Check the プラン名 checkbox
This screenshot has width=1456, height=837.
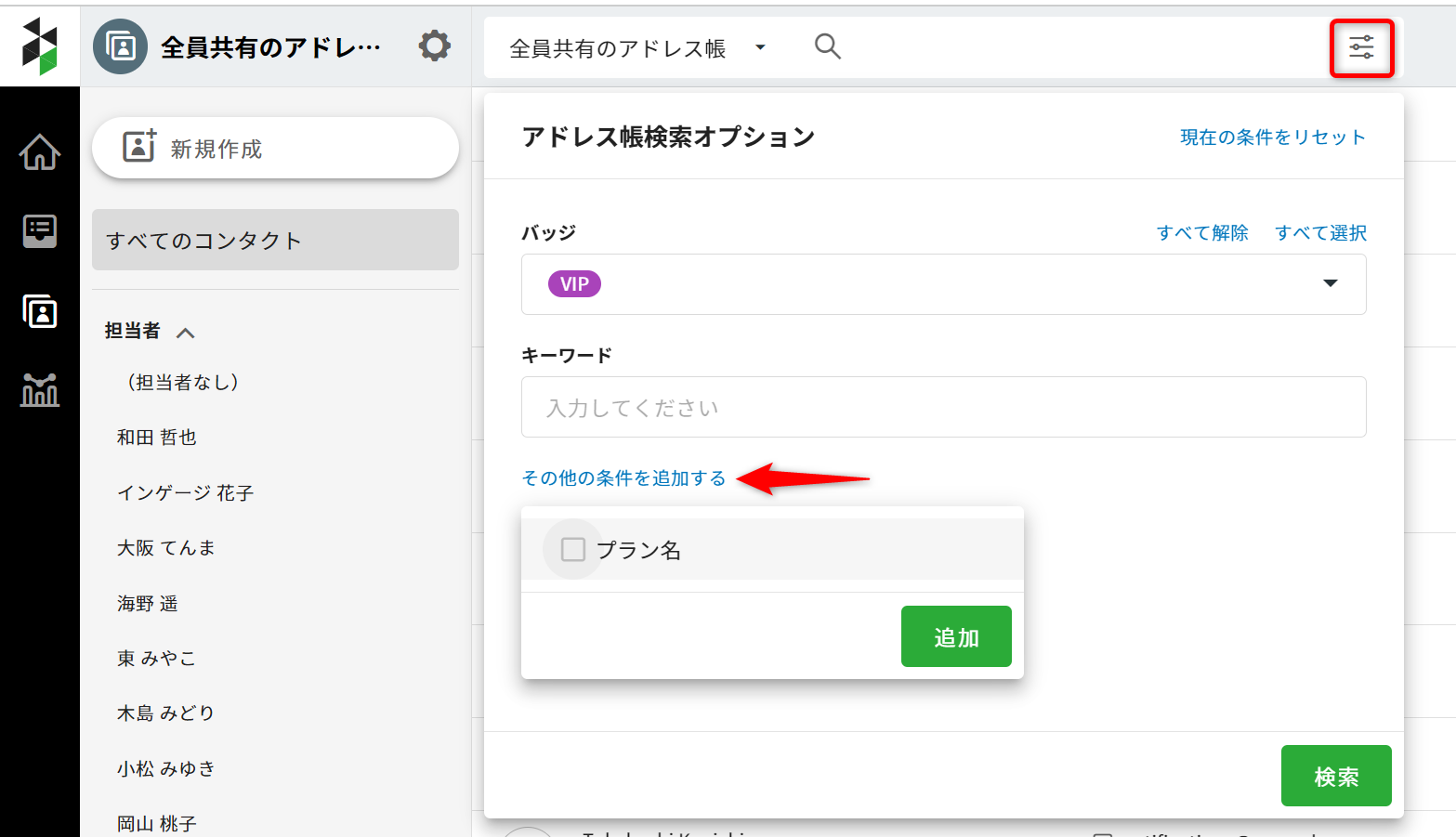(x=573, y=550)
